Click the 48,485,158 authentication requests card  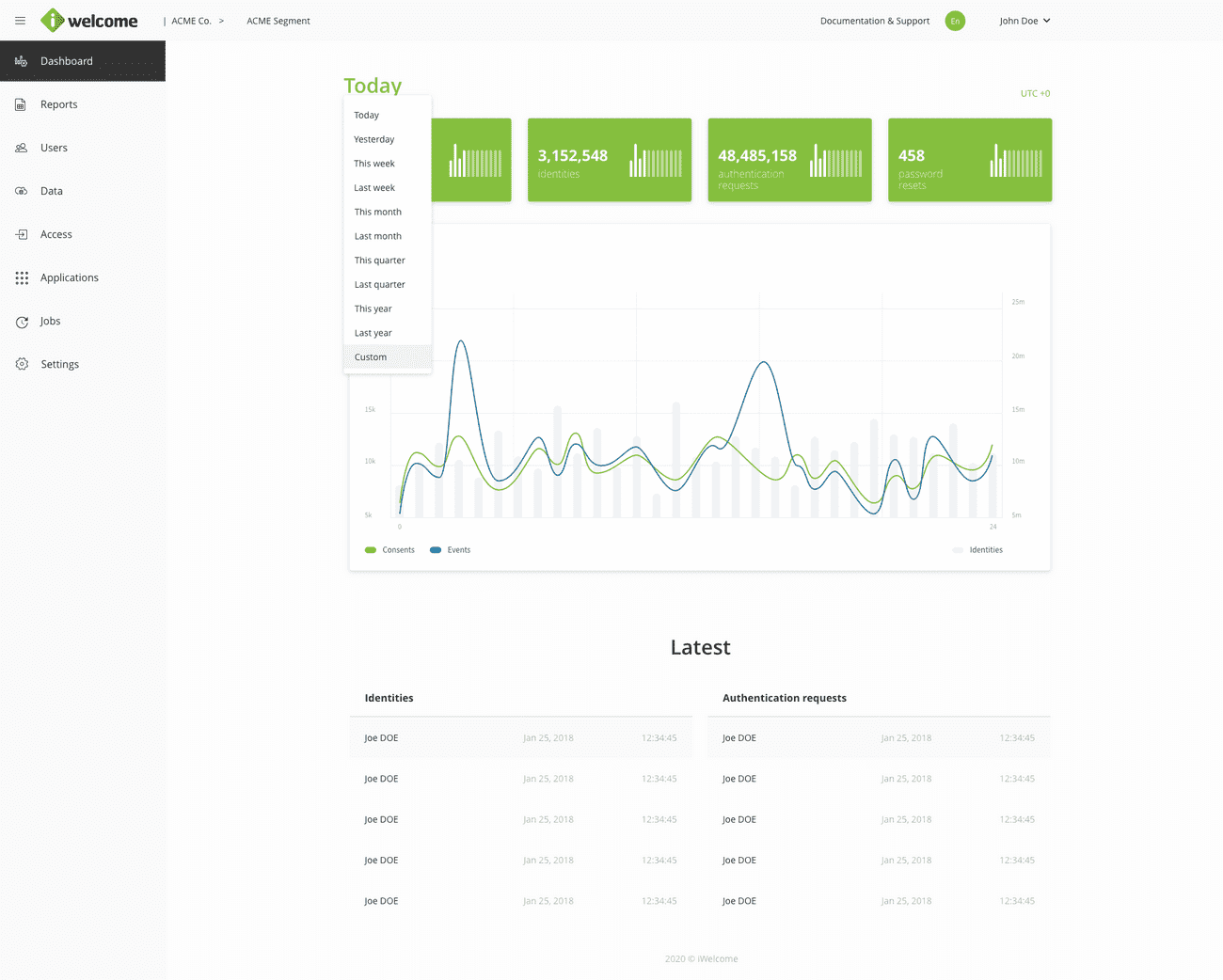point(789,160)
